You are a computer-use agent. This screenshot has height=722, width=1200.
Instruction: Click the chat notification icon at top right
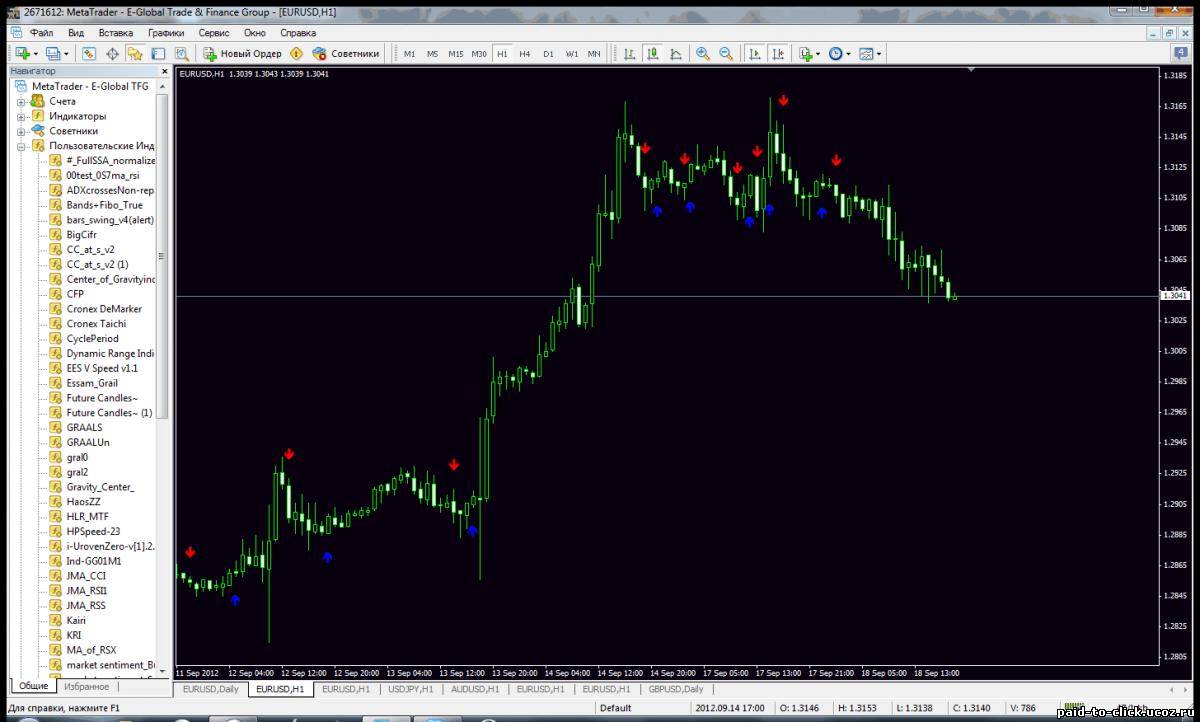pos(1181,53)
